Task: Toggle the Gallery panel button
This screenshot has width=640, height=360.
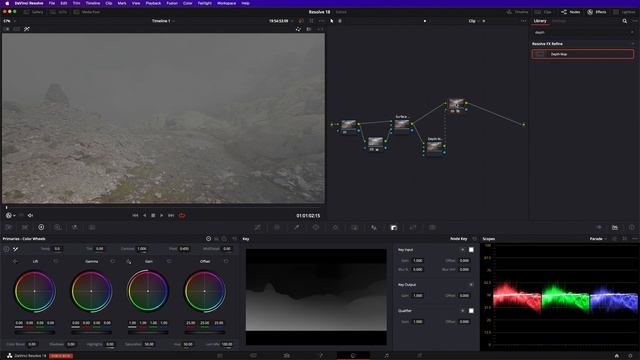Action: point(33,12)
